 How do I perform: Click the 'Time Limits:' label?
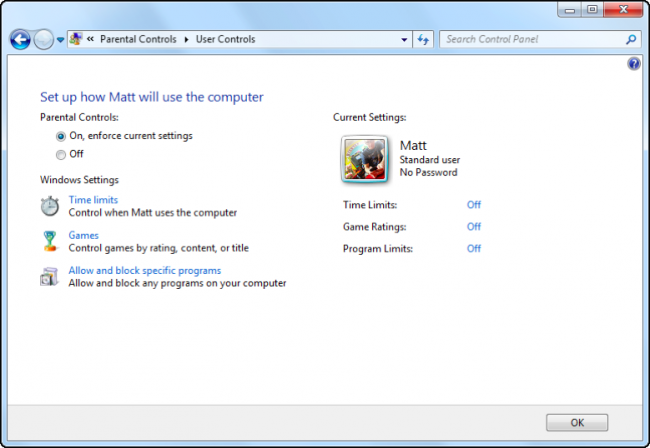pos(370,205)
